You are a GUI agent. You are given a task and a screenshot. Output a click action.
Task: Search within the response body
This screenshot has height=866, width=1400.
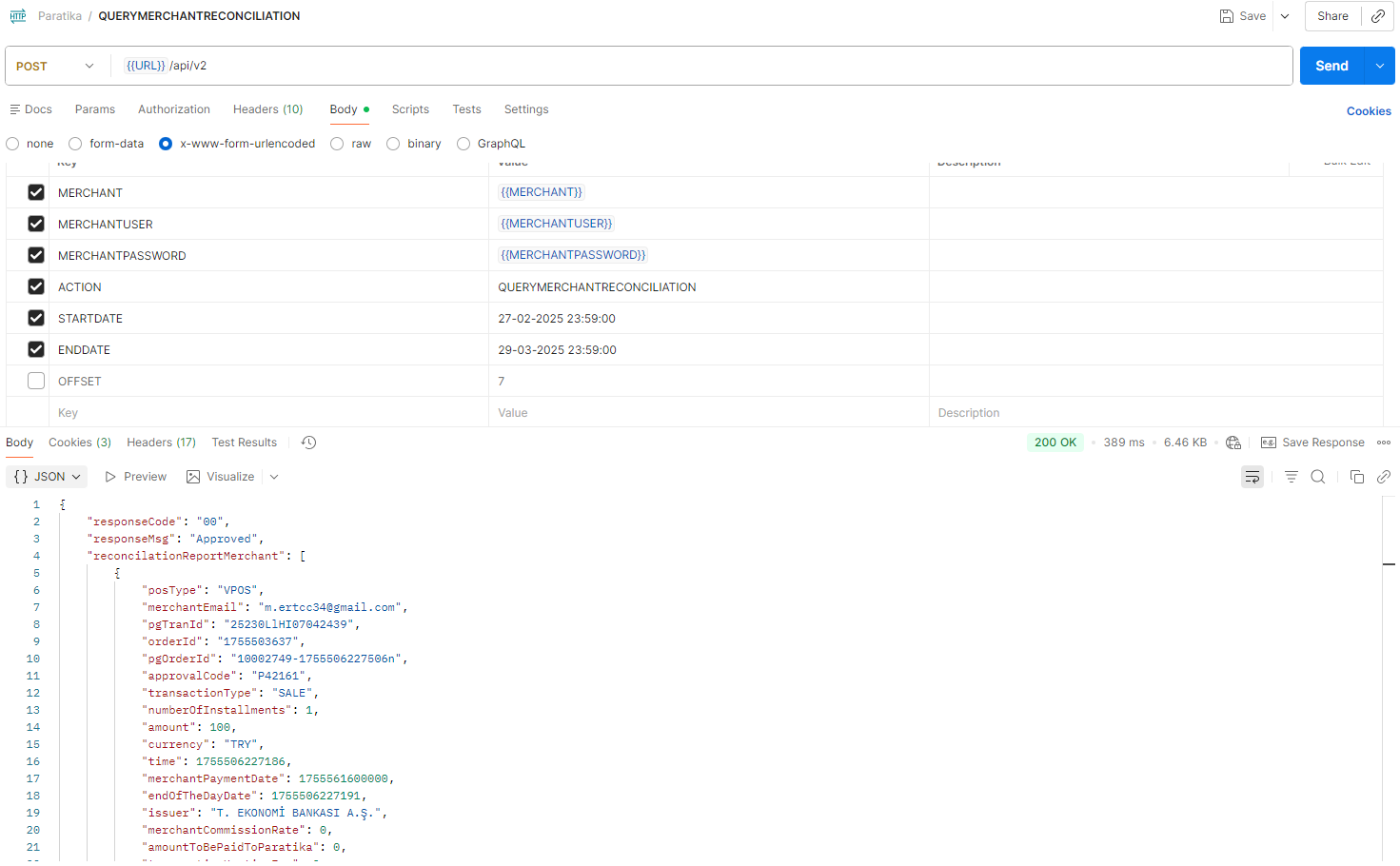(x=1318, y=477)
